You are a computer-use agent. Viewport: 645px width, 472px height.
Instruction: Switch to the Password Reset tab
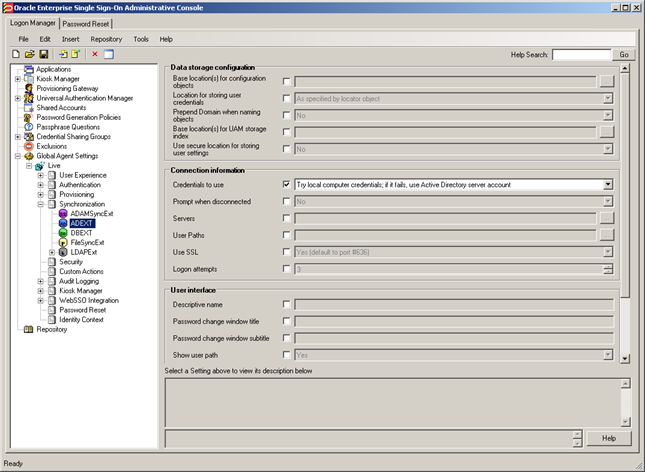[x=86, y=24]
